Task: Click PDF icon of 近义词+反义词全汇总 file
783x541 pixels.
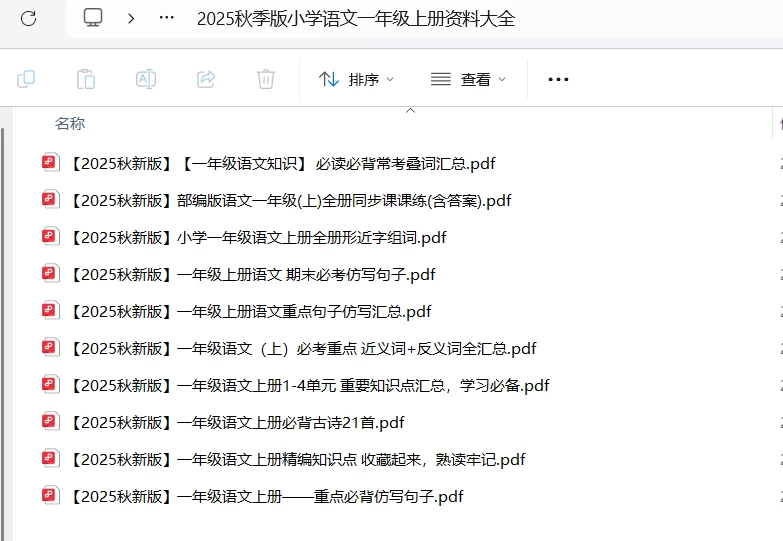Action: tap(50, 347)
